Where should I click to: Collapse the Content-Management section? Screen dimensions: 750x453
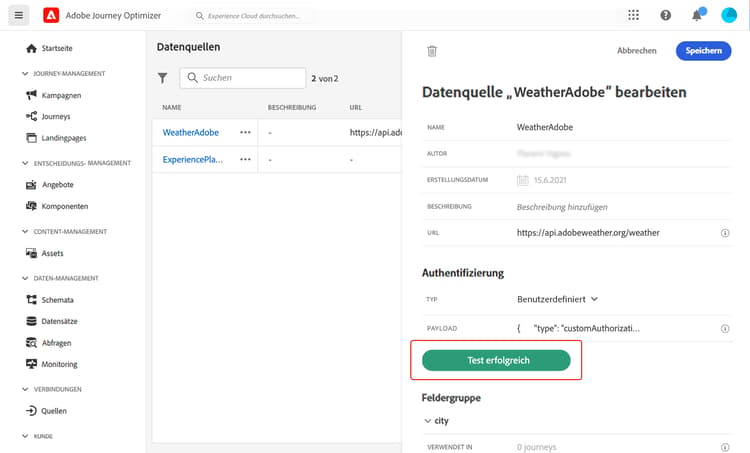tap(25, 232)
